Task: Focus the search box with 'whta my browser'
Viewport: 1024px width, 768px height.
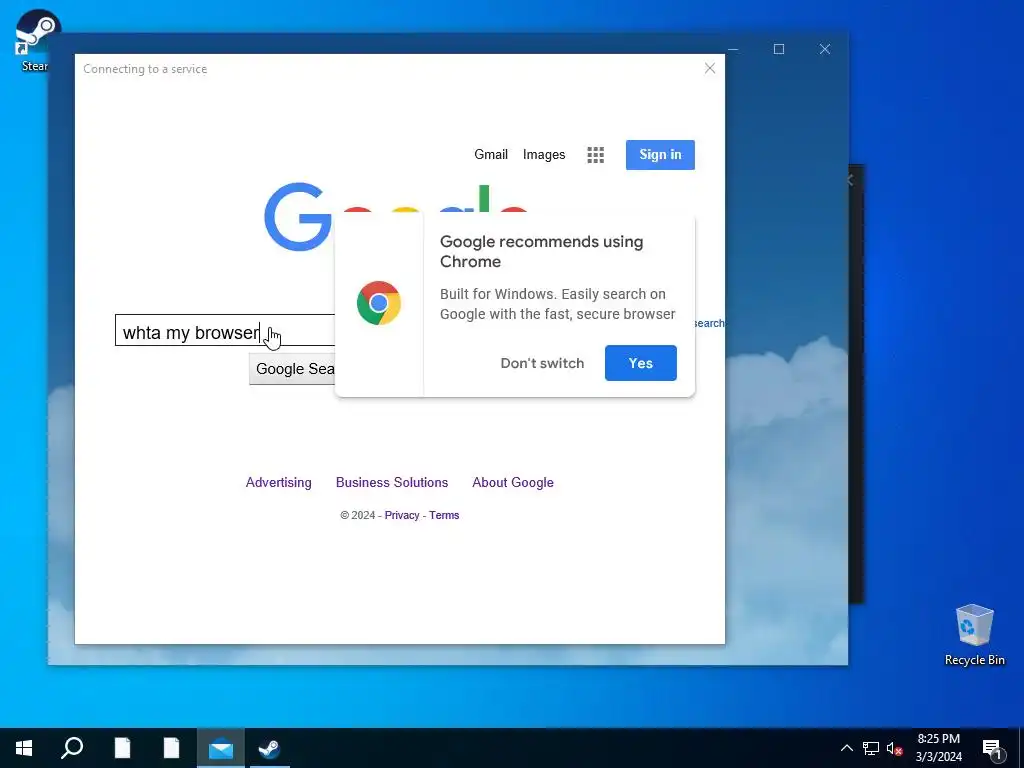Action: [x=225, y=330]
